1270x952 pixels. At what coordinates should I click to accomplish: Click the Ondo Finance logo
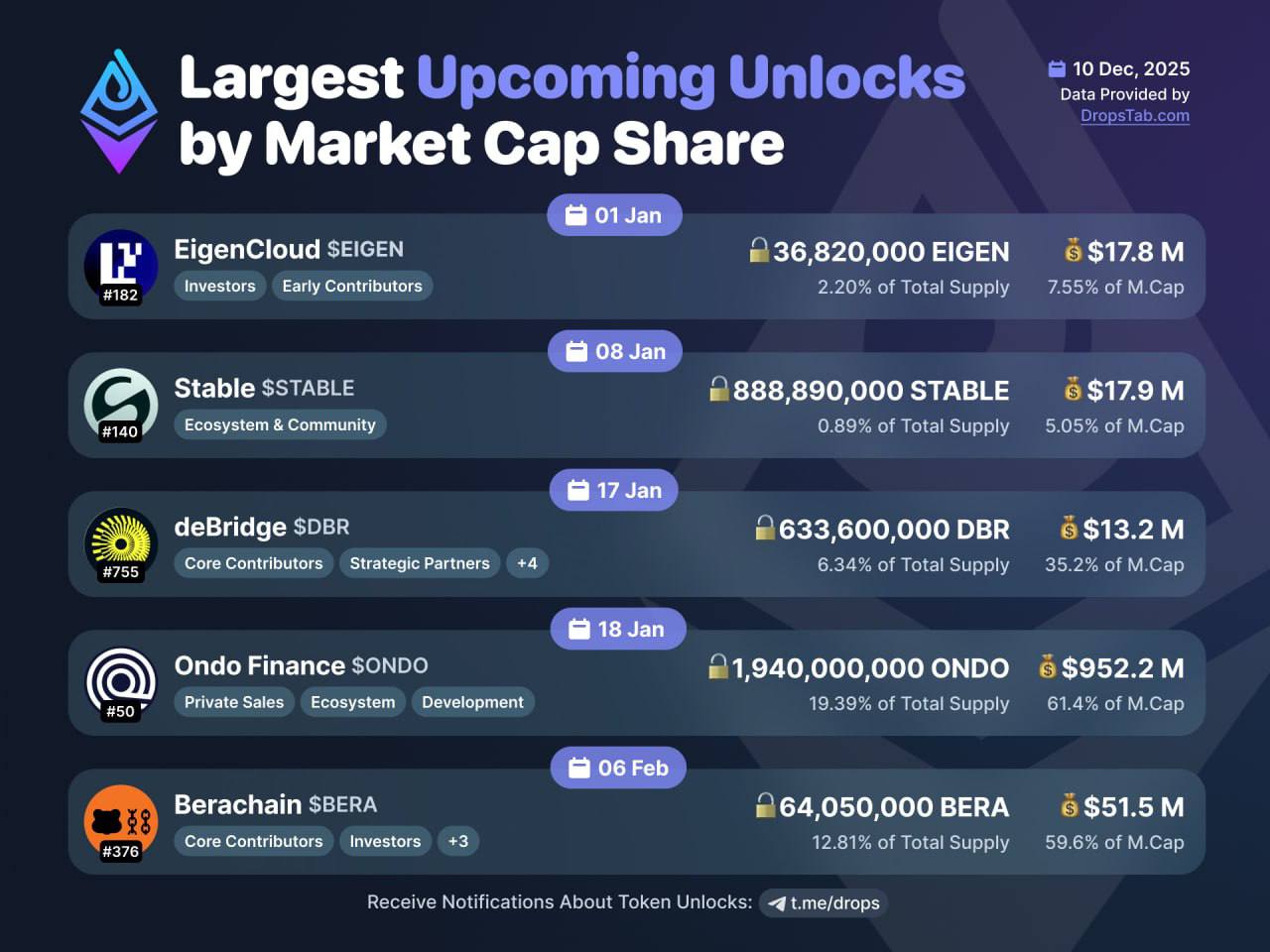tap(121, 681)
